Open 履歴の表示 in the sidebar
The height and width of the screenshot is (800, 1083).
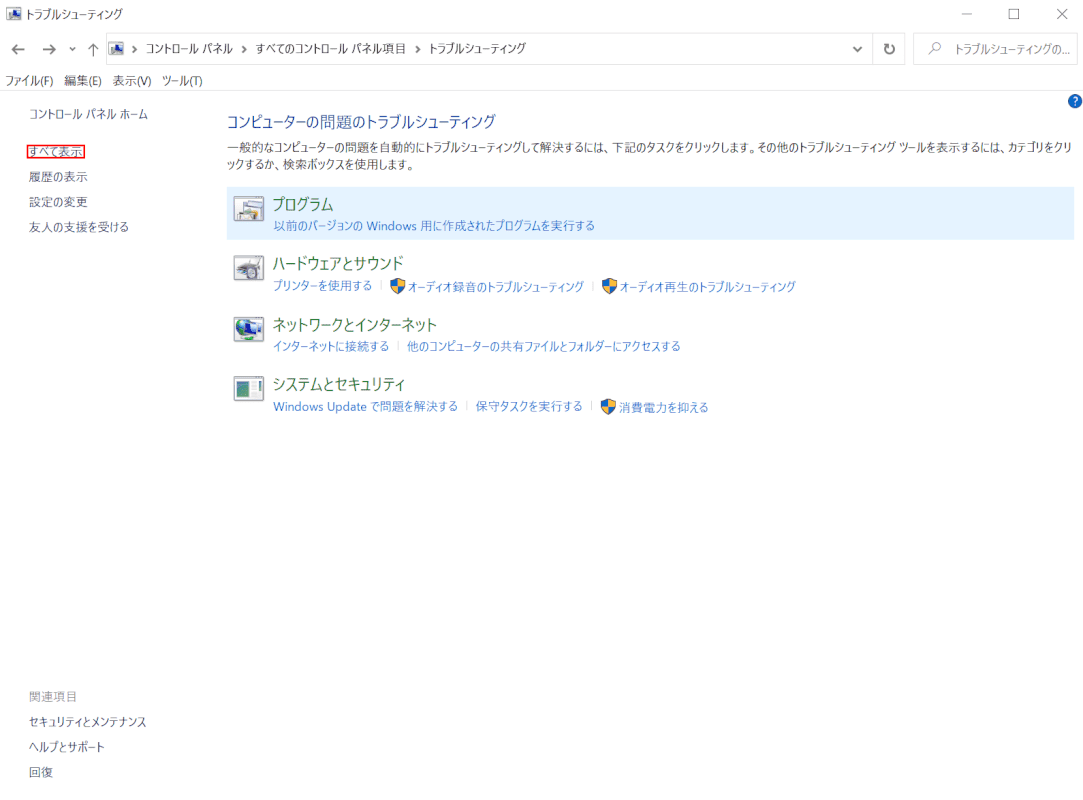click(x=58, y=177)
